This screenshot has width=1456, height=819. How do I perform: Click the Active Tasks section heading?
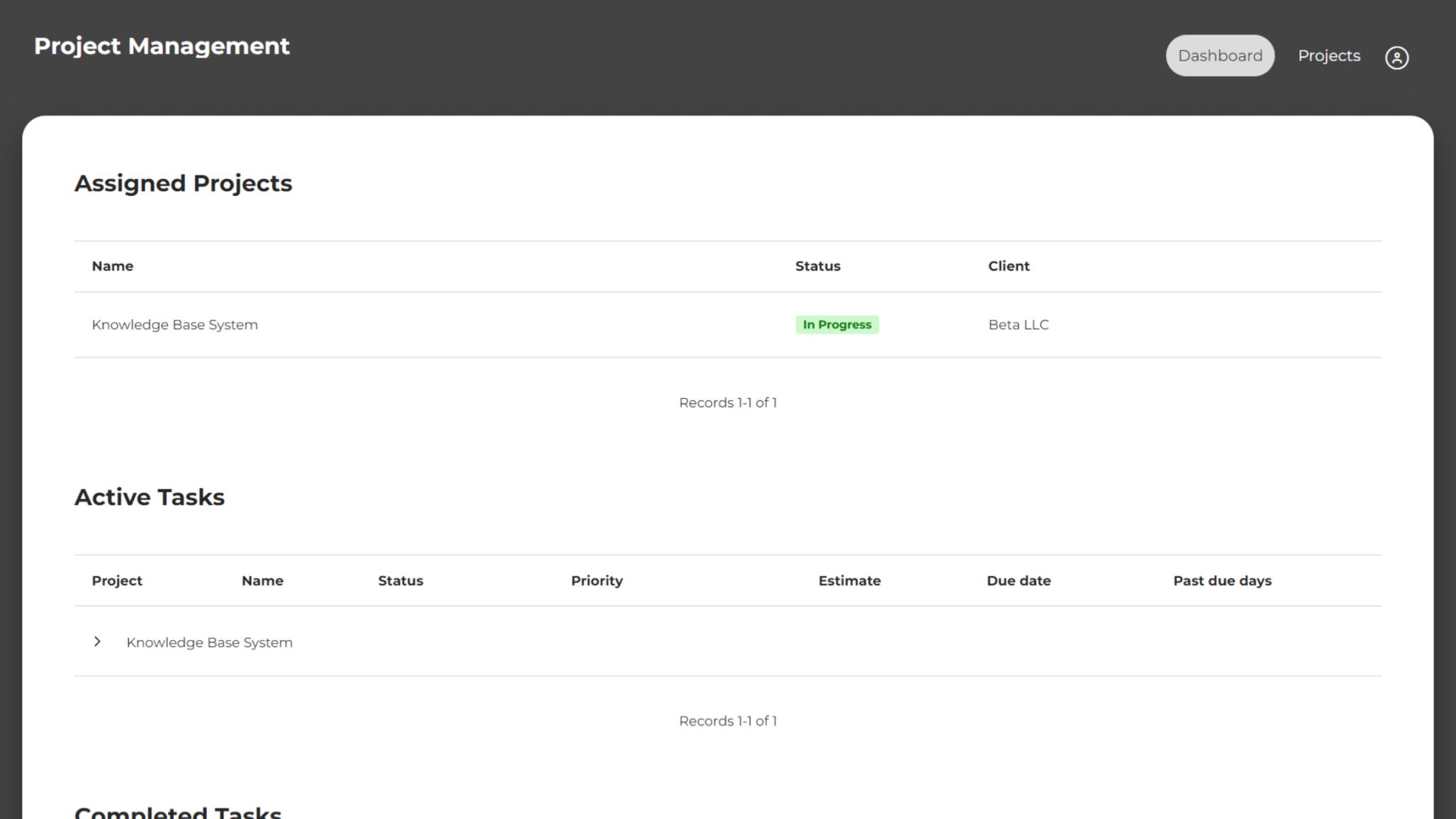click(x=150, y=497)
